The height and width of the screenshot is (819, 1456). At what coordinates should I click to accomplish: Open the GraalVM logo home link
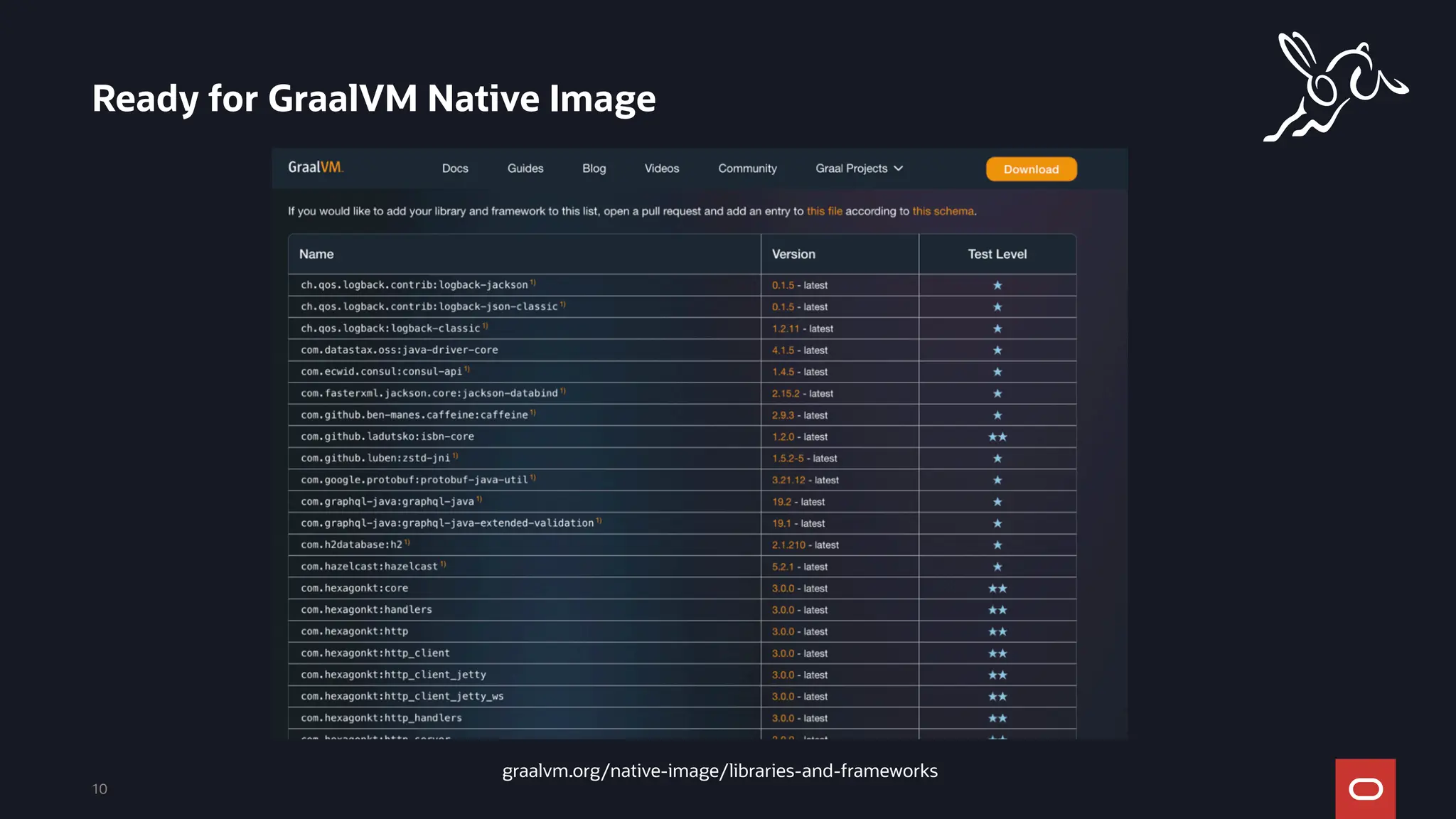click(316, 167)
